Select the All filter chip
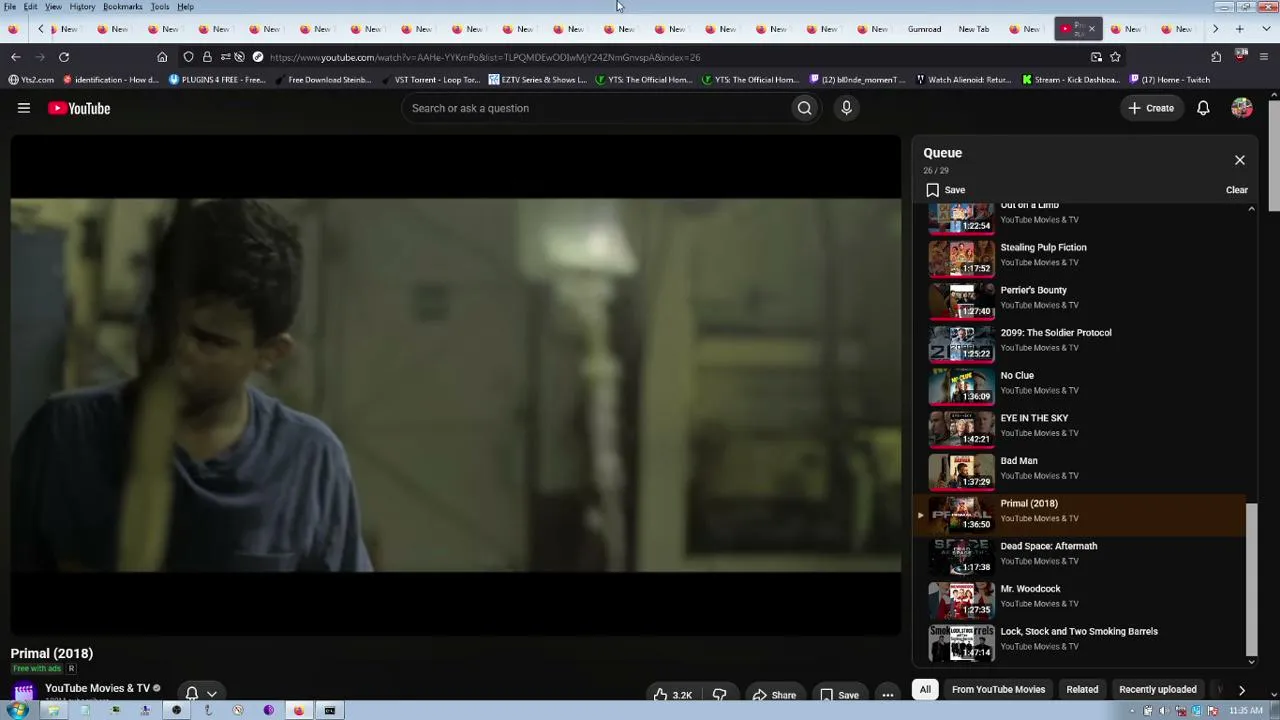 click(x=925, y=689)
